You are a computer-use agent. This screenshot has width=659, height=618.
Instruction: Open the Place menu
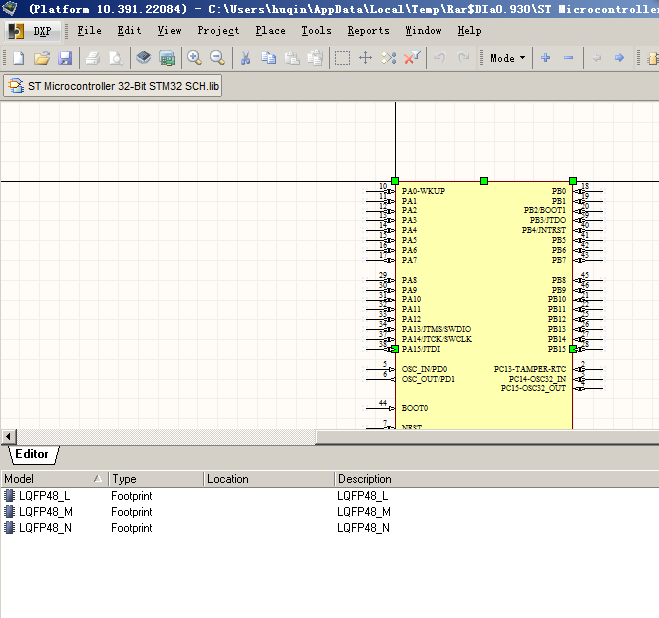coord(270,31)
